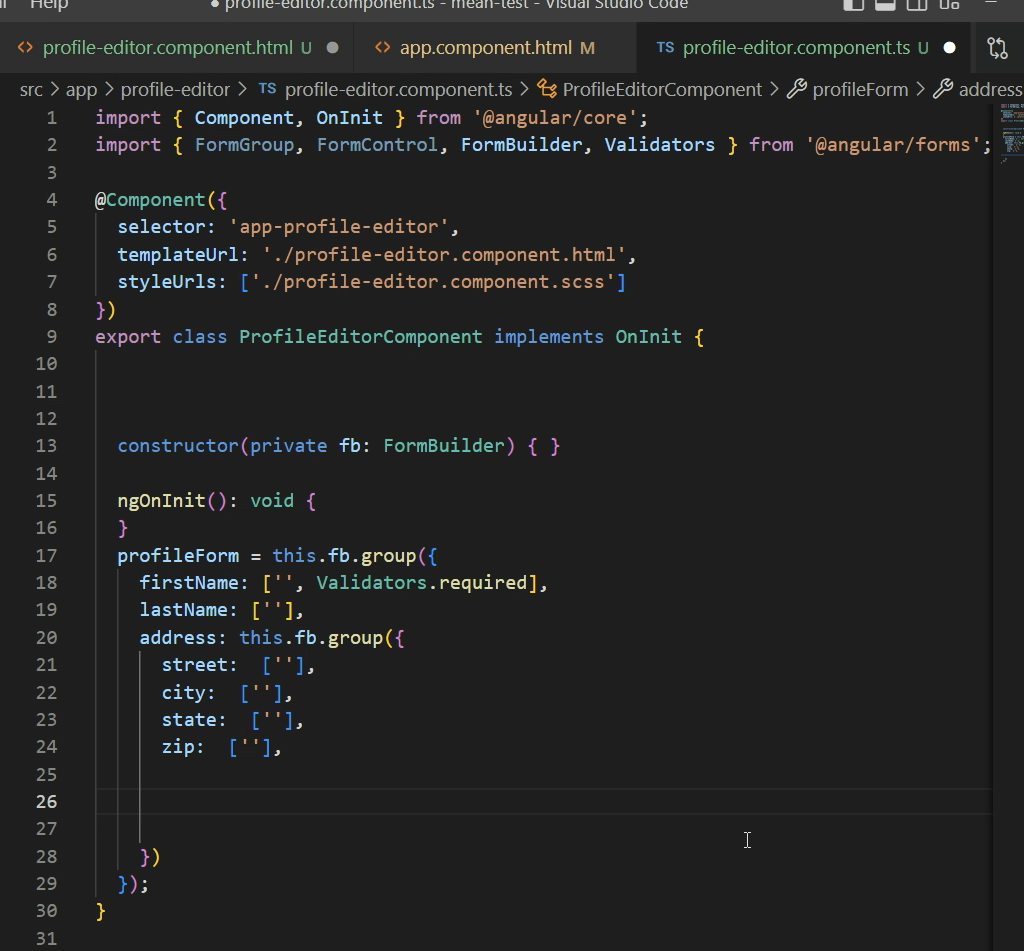Click the TS icon on the active tab
The width and height of the screenshot is (1024, 951).
(x=665, y=48)
